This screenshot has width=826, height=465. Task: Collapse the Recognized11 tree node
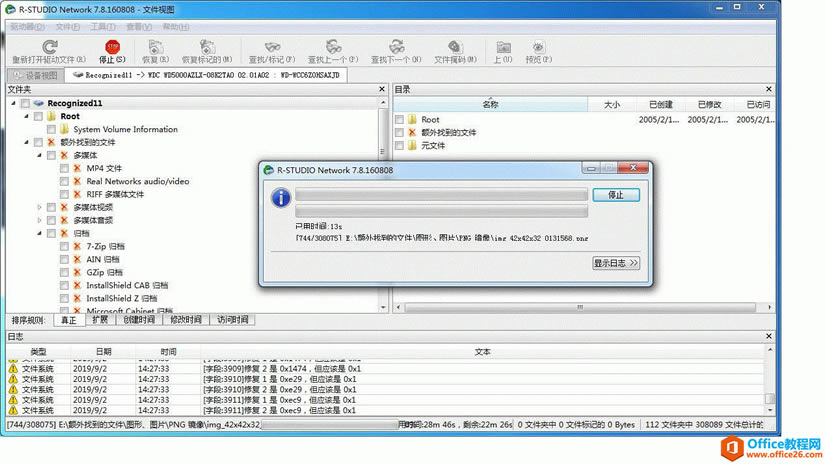pos(14,103)
